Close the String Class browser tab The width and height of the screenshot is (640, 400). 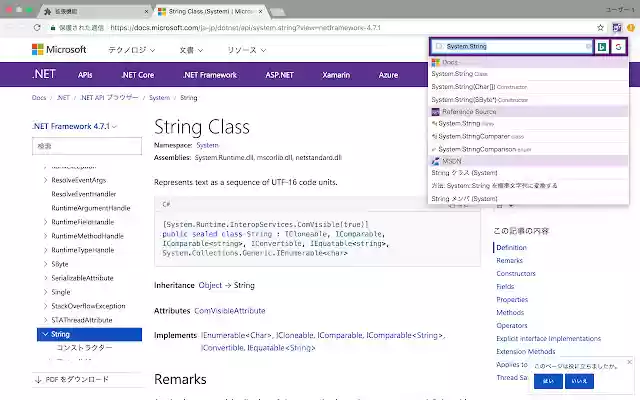point(260,11)
